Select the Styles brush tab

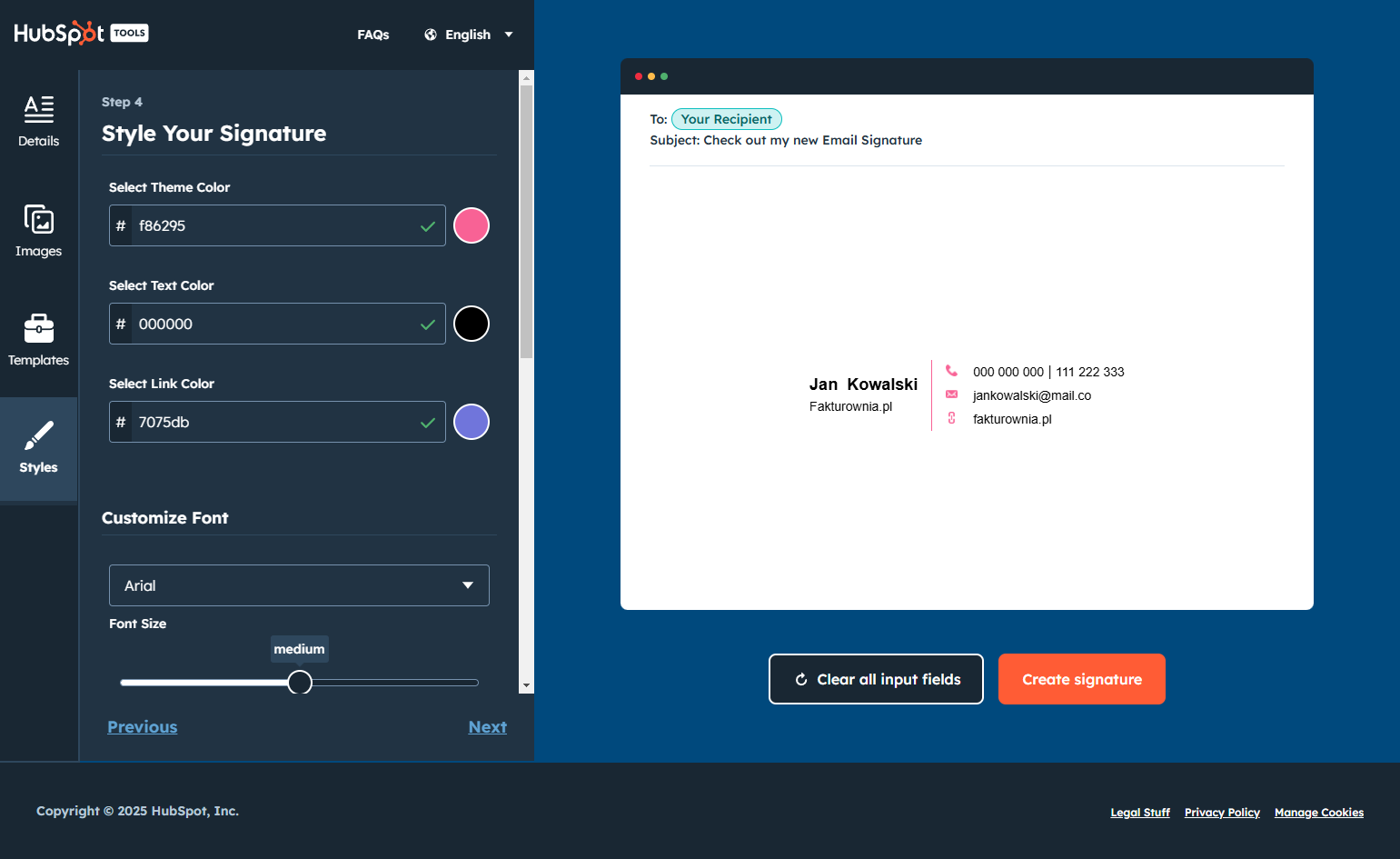point(38,448)
